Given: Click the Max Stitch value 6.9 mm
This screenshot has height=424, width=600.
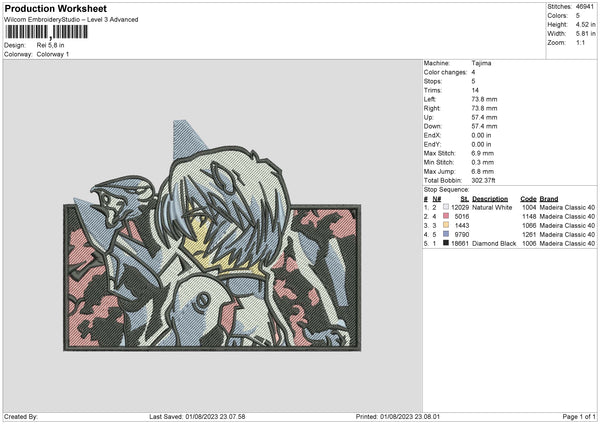Looking at the screenshot, I should pyautogui.click(x=483, y=153).
